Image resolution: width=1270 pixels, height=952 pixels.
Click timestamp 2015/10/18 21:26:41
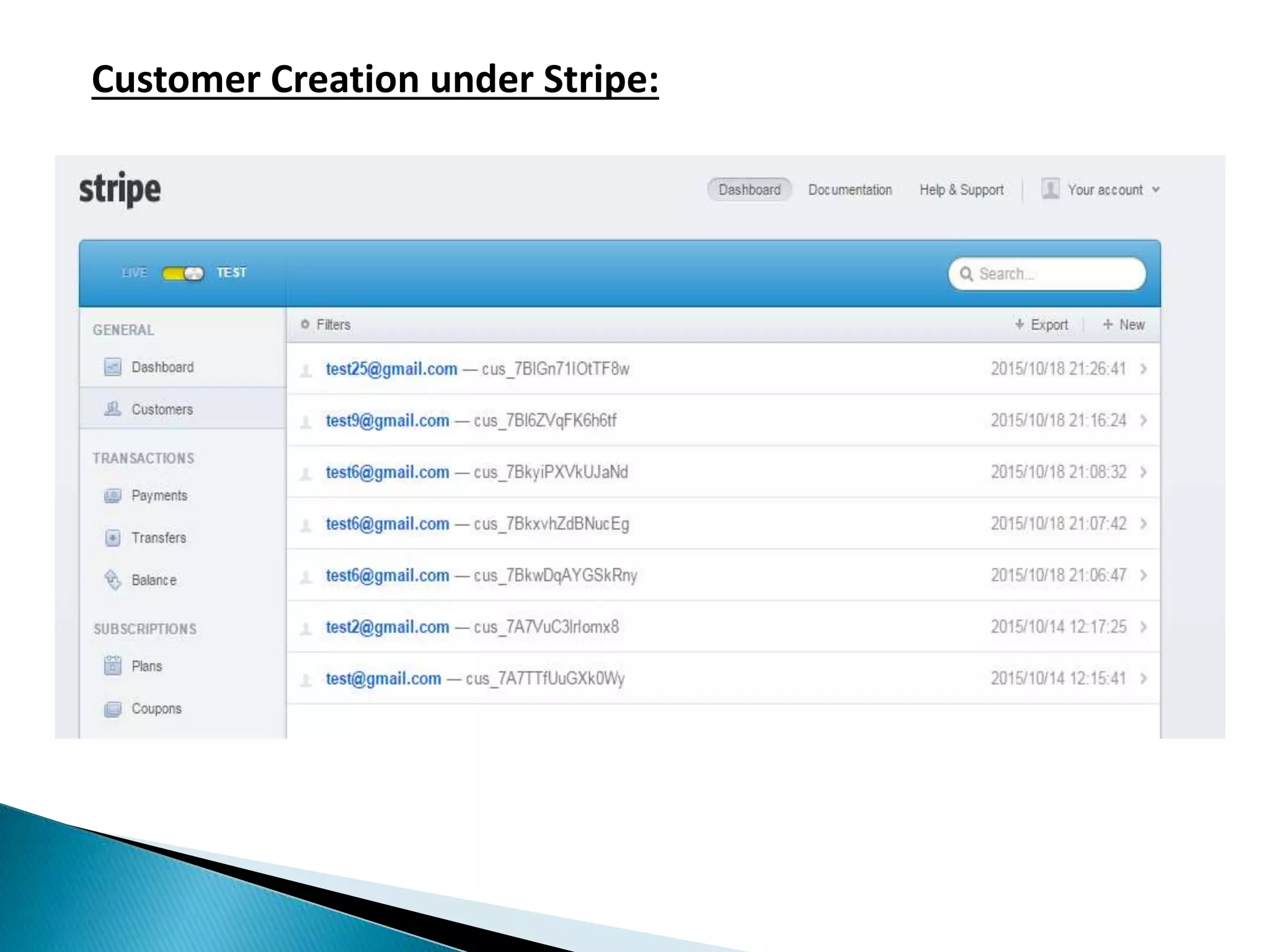(1059, 369)
